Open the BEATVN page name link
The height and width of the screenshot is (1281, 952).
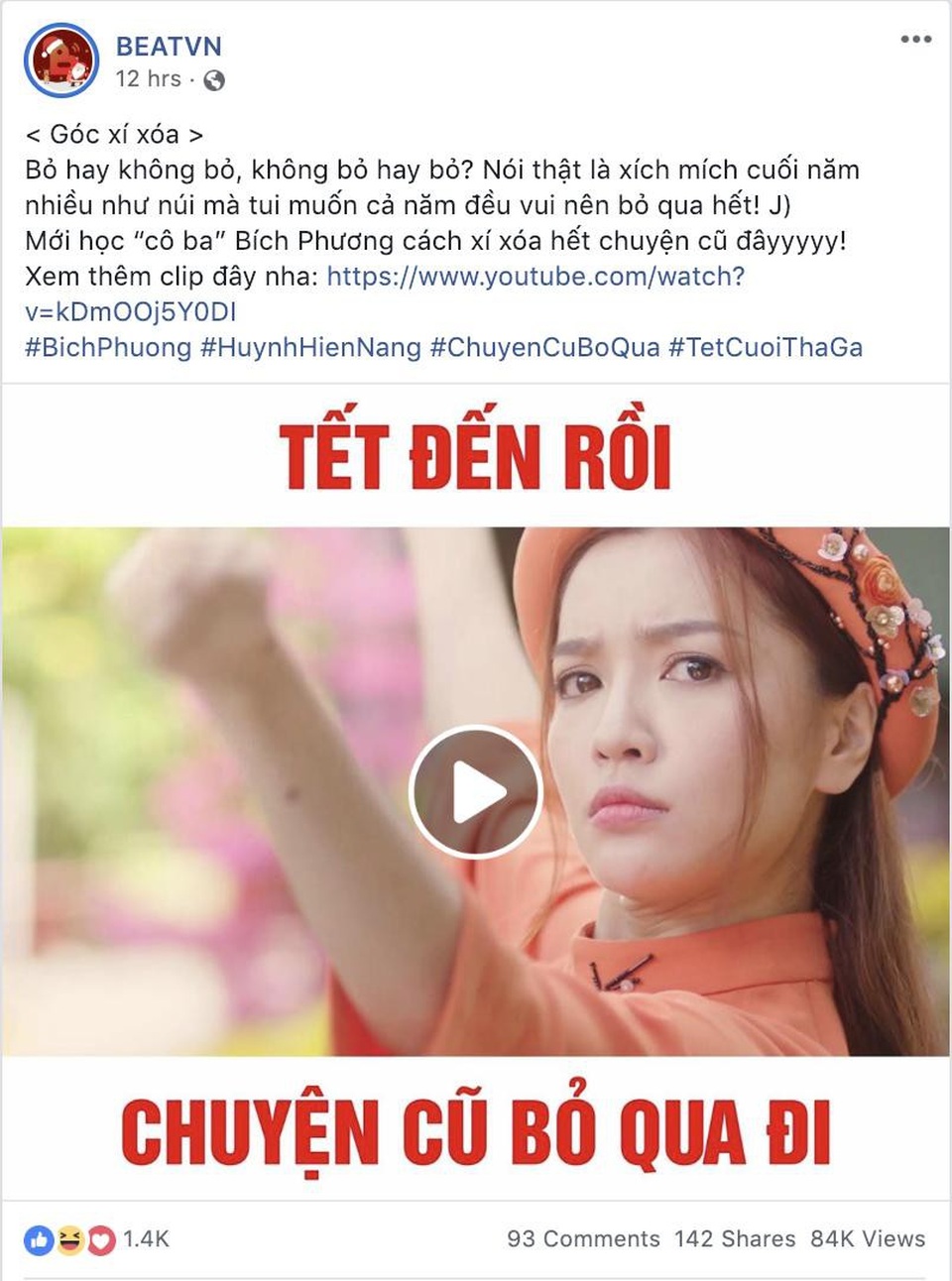(169, 46)
